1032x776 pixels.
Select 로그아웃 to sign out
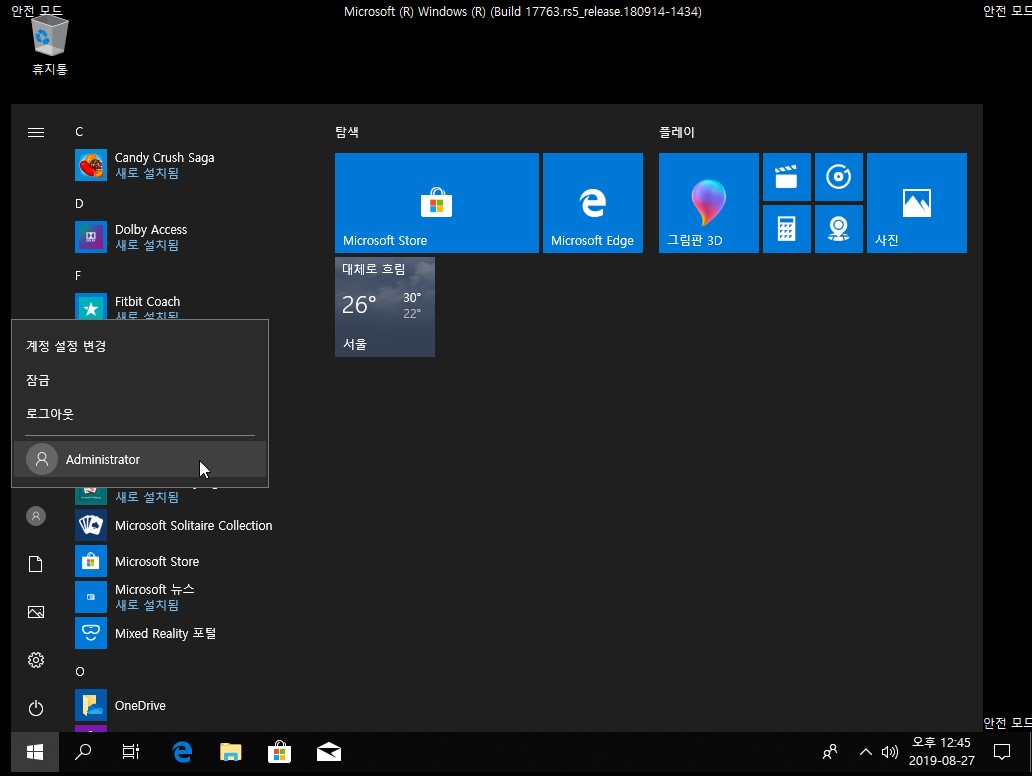coord(140,414)
